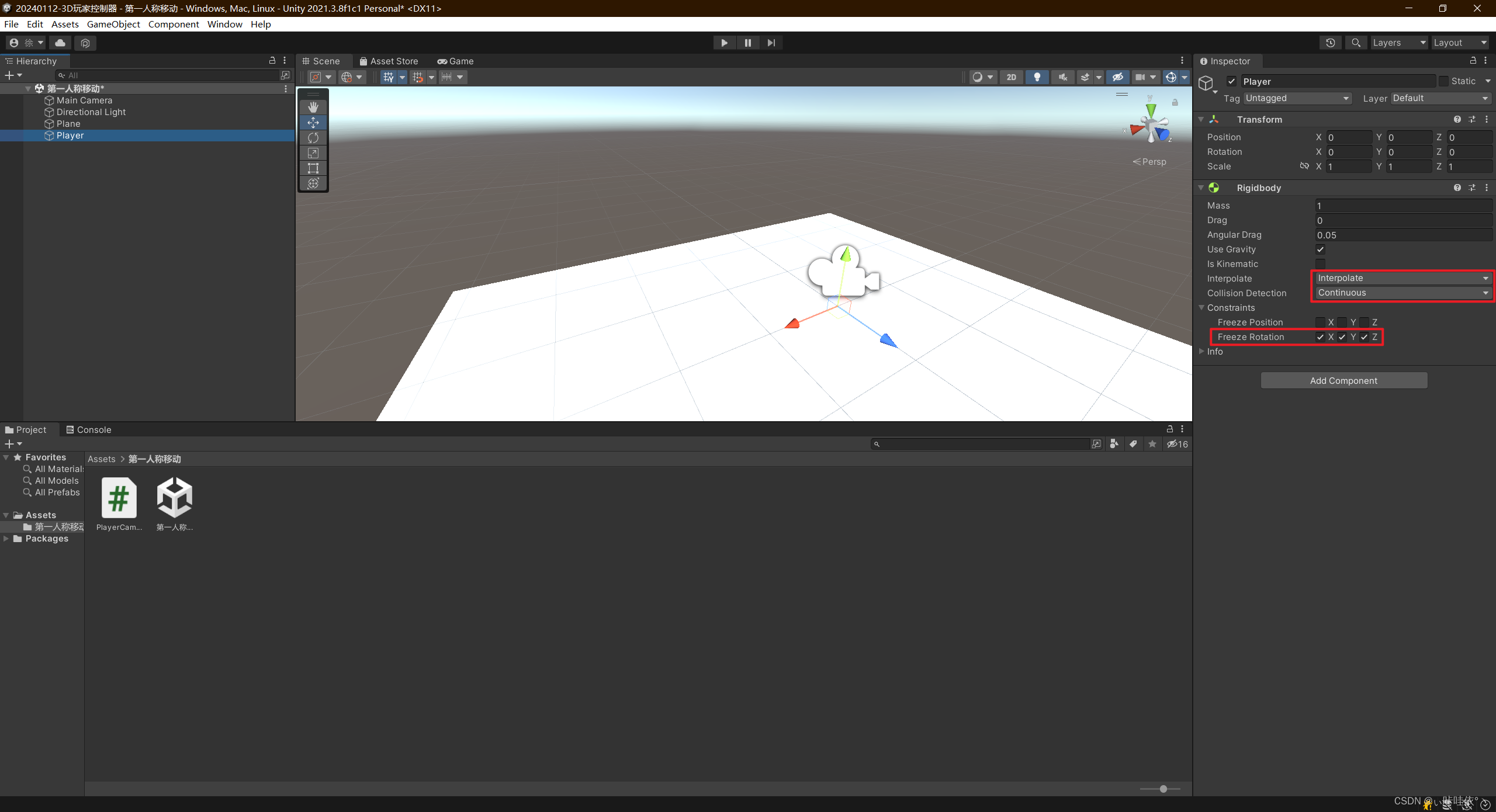The width and height of the screenshot is (1496, 812).
Task: Click the Mass input field in Rigidbody
Action: click(1400, 205)
